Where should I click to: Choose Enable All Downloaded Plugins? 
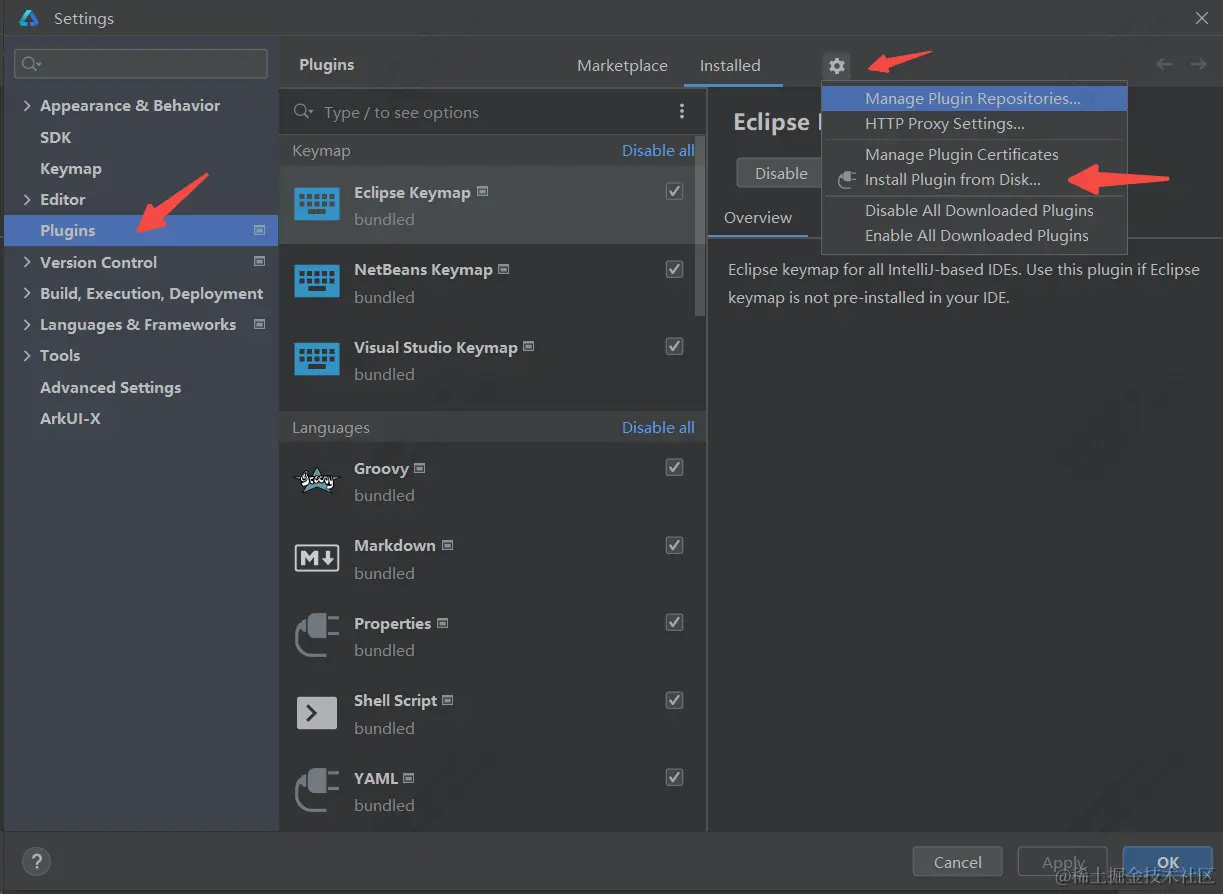tap(974, 236)
